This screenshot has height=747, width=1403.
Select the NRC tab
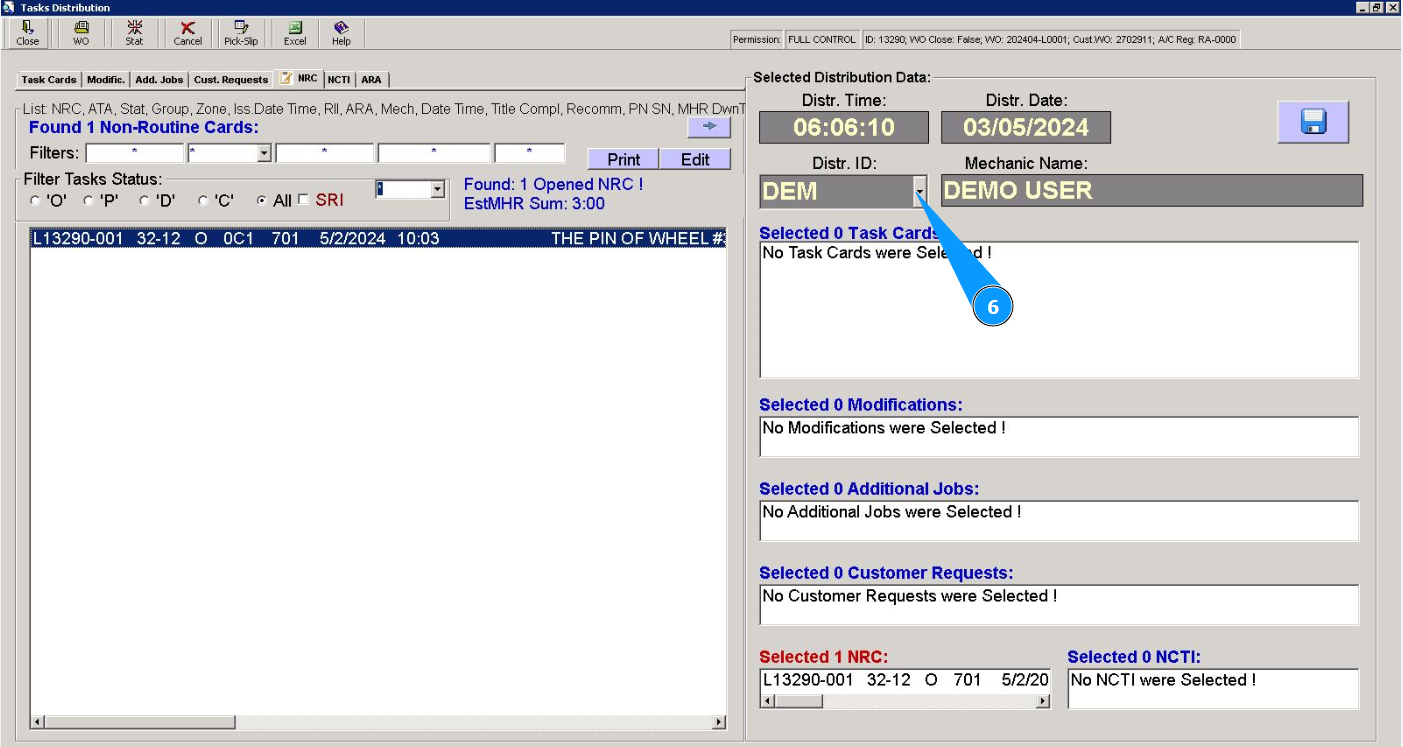point(299,78)
